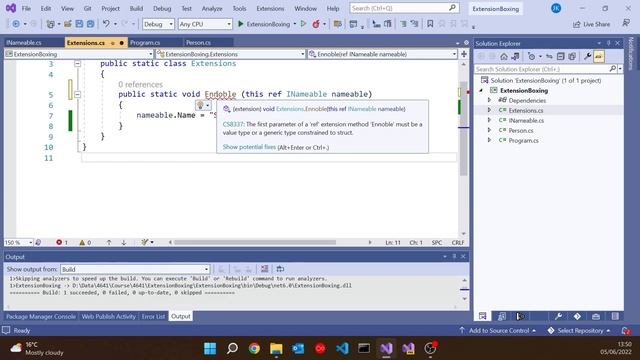Image resolution: width=640 pixels, height=360 pixels.
Task: Open the Extensions menu
Action: point(270,9)
